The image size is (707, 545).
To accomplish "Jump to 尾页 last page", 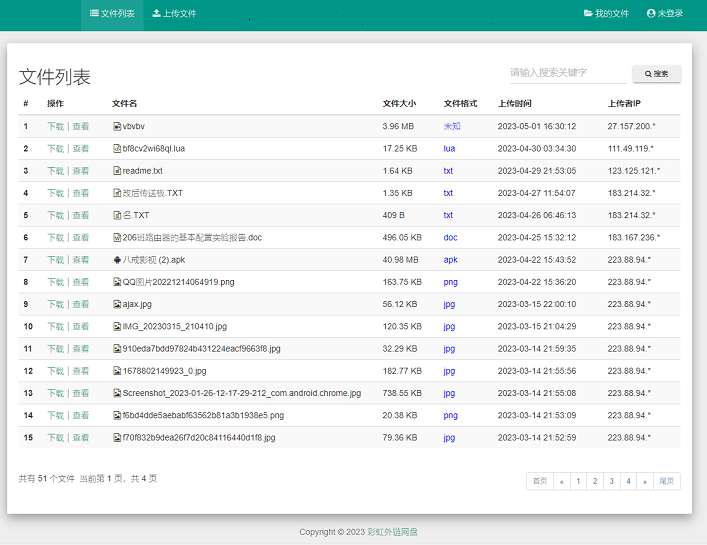I will 667,481.
